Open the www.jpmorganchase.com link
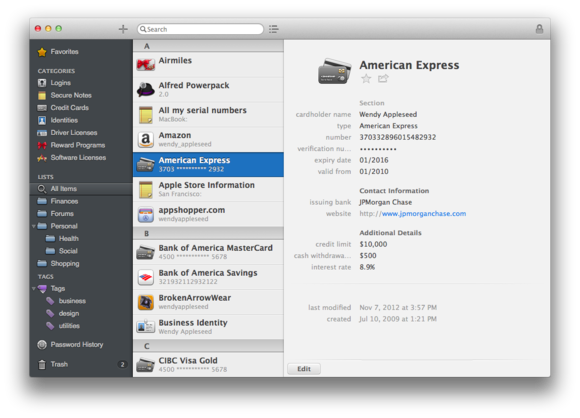The width and height of the screenshot is (580, 418). (x=424, y=213)
